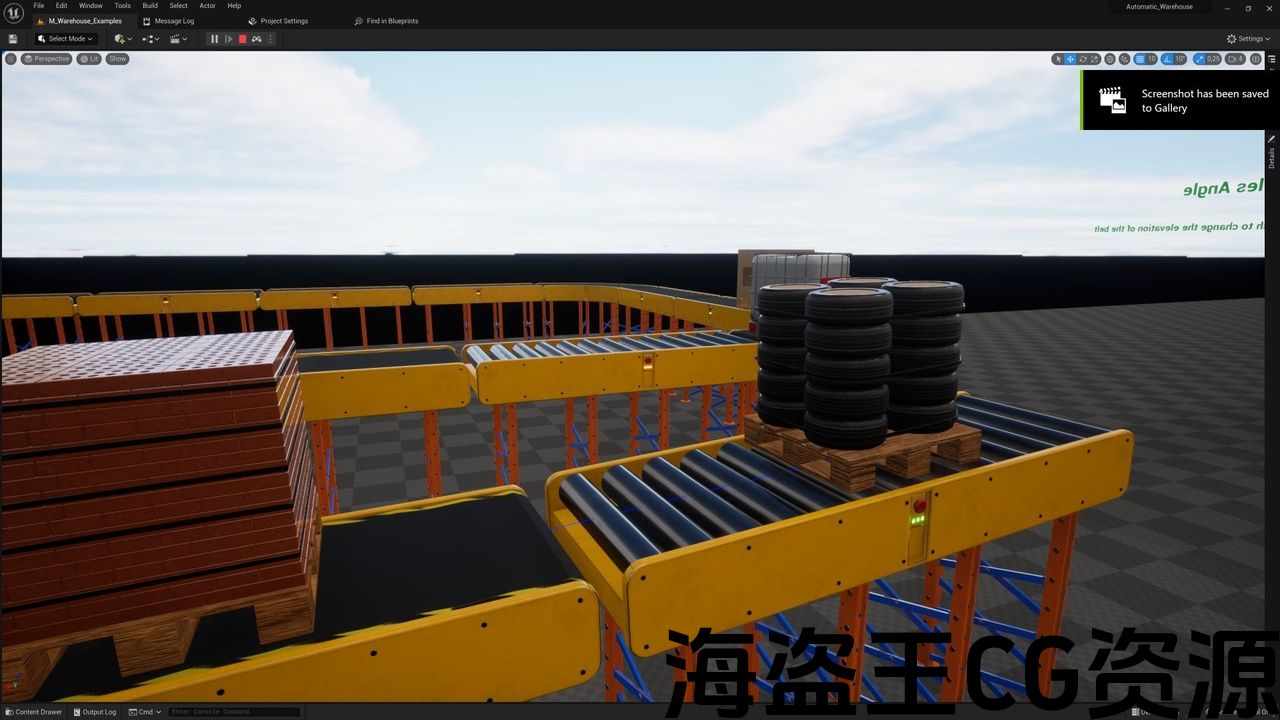Select the translate (move) gizmo tool
The width and height of the screenshot is (1280, 720).
(1070, 59)
